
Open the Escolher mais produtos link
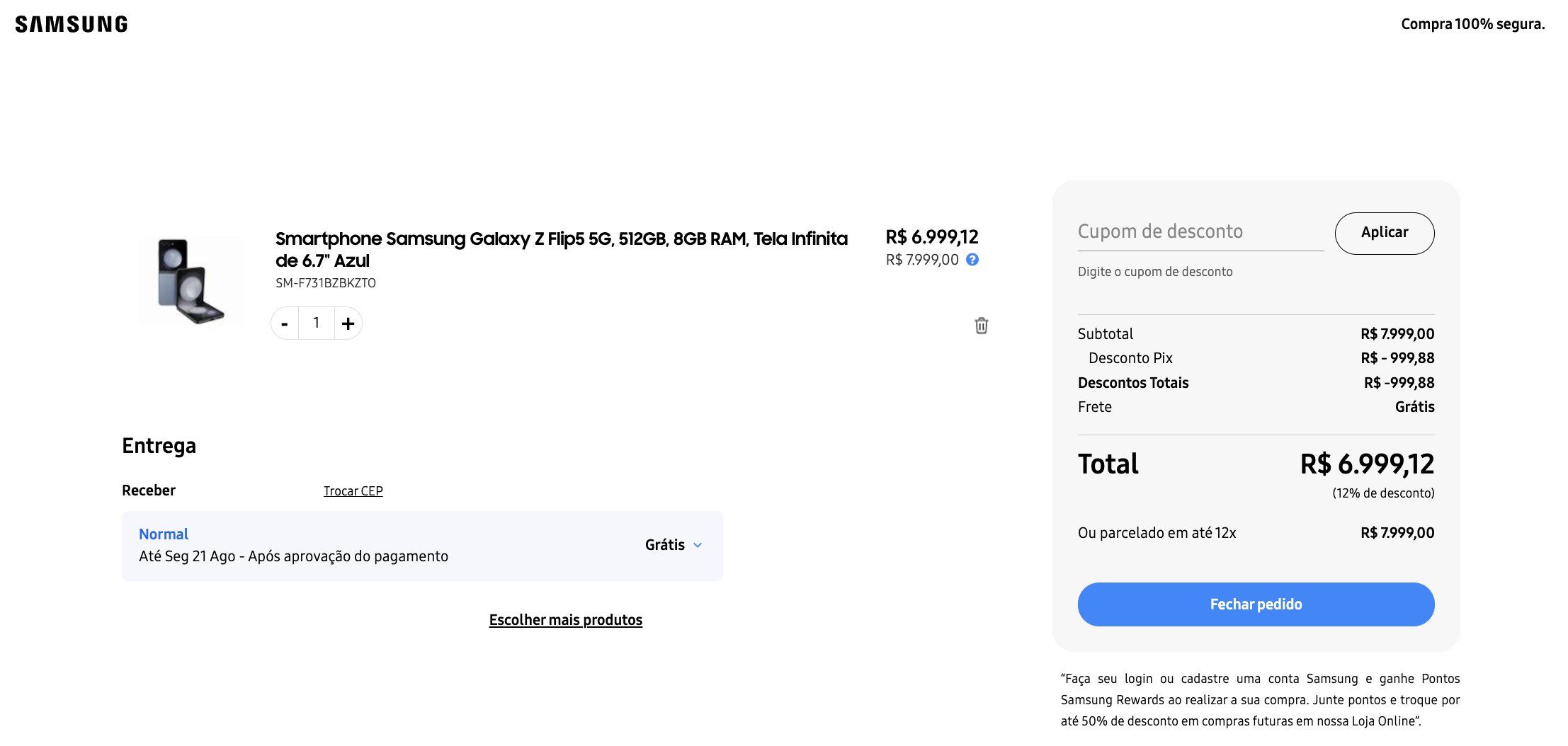[x=565, y=620]
